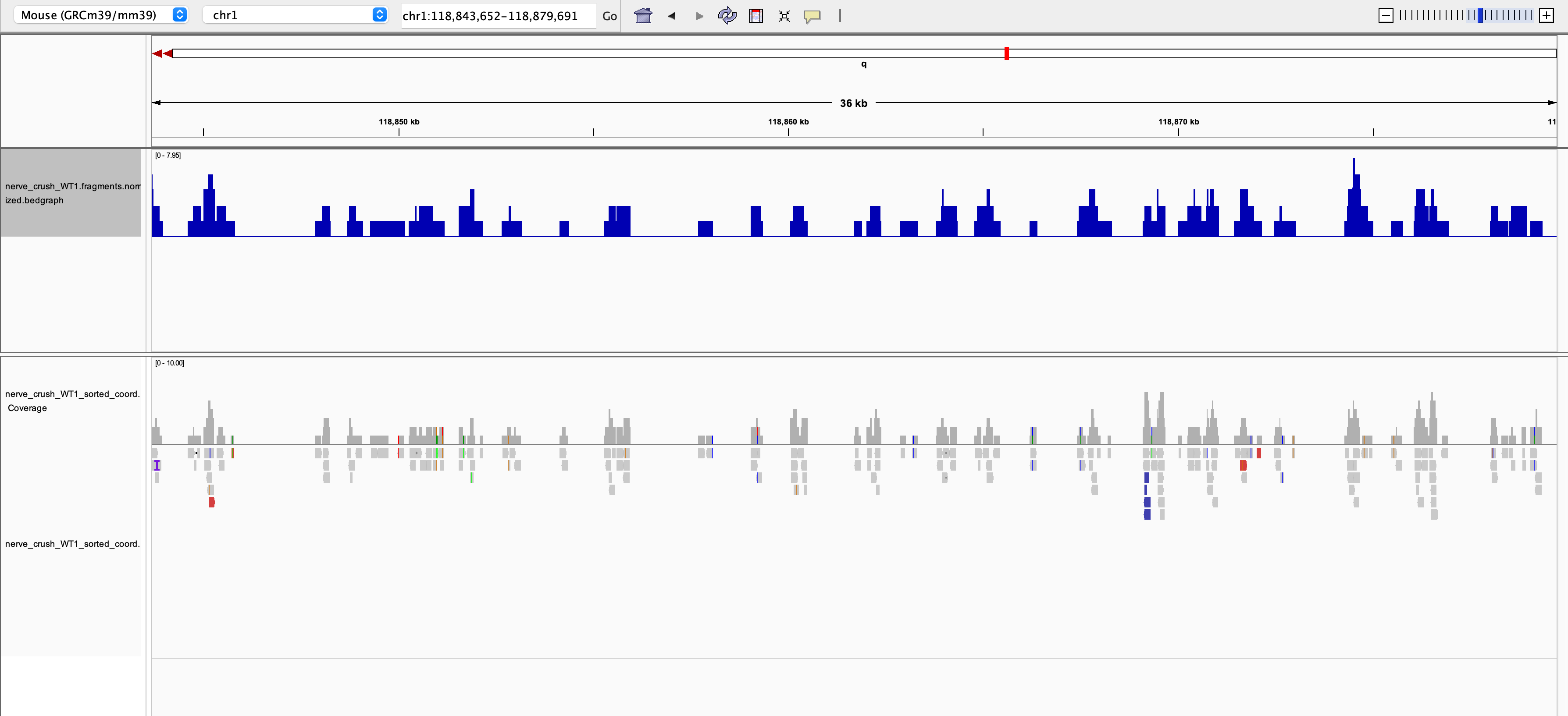
Task: Go back with the left arrow
Action: (x=671, y=16)
